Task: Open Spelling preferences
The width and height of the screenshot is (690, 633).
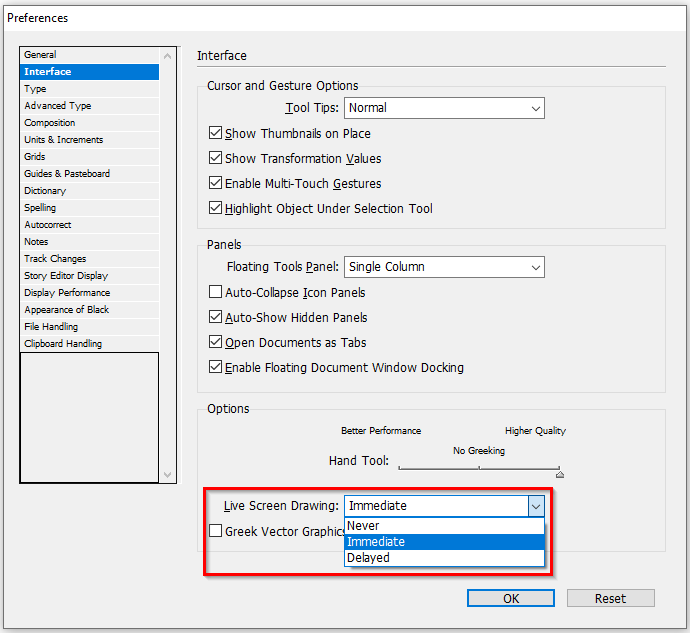Action: click(89, 208)
